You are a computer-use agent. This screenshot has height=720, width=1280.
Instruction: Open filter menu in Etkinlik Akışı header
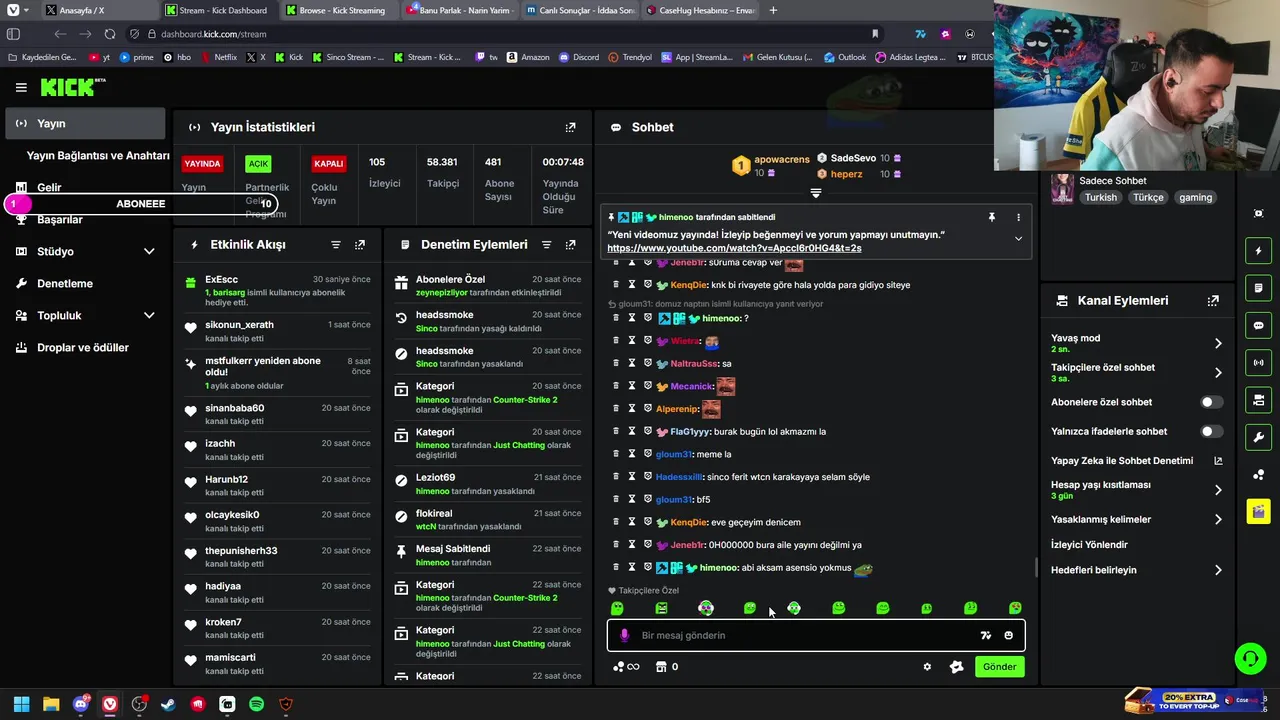coord(336,245)
